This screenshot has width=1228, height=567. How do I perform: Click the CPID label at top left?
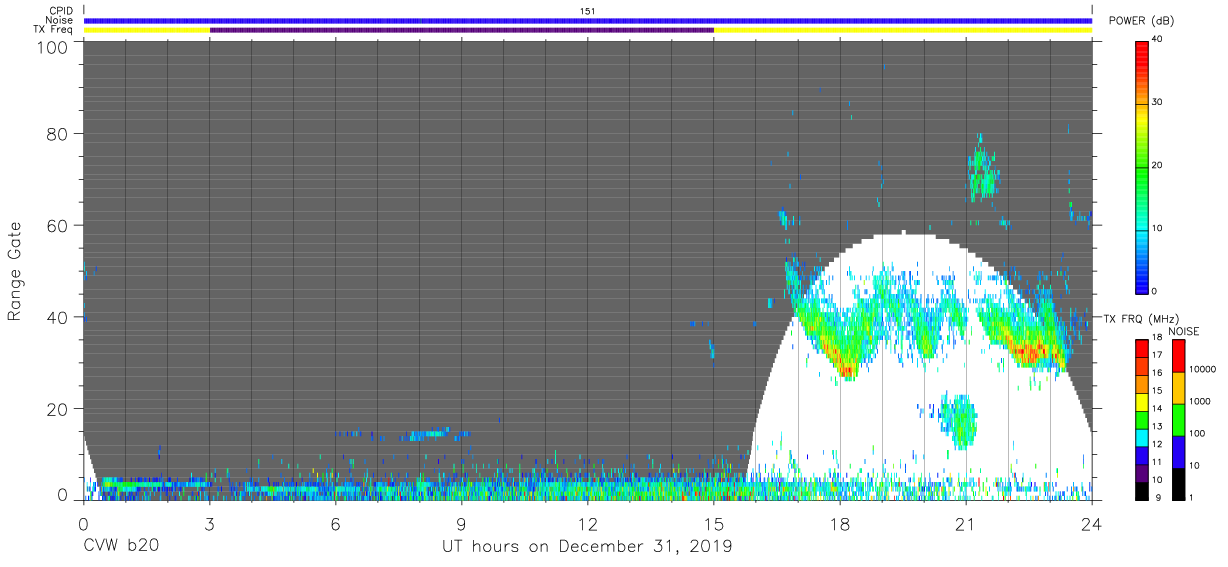[61, 11]
